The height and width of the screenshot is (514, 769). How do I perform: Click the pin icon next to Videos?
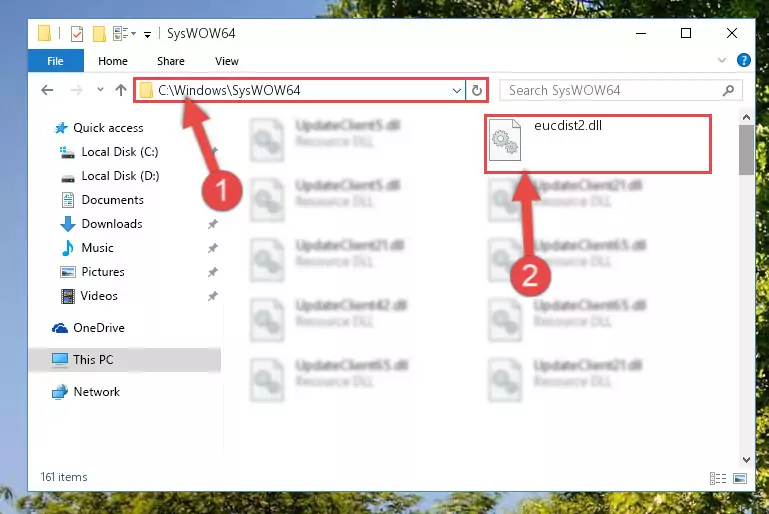212,296
